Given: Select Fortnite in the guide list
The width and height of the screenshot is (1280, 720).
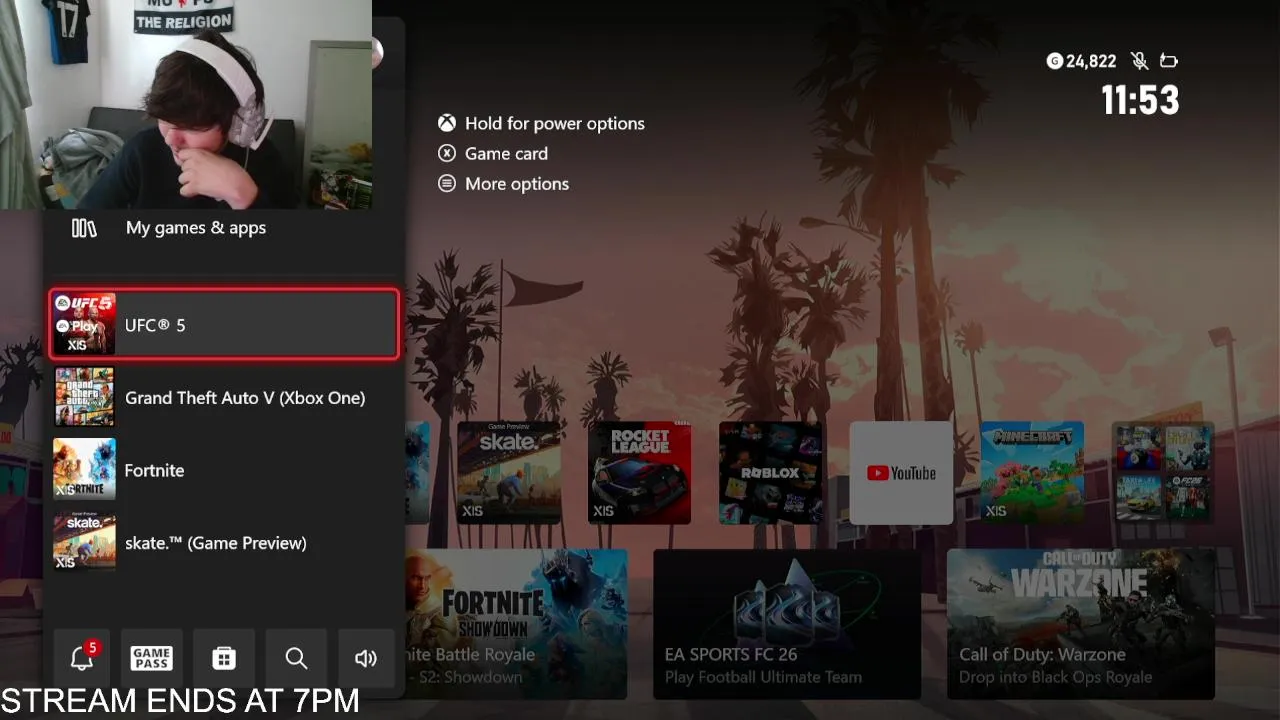Looking at the screenshot, I should coord(224,470).
